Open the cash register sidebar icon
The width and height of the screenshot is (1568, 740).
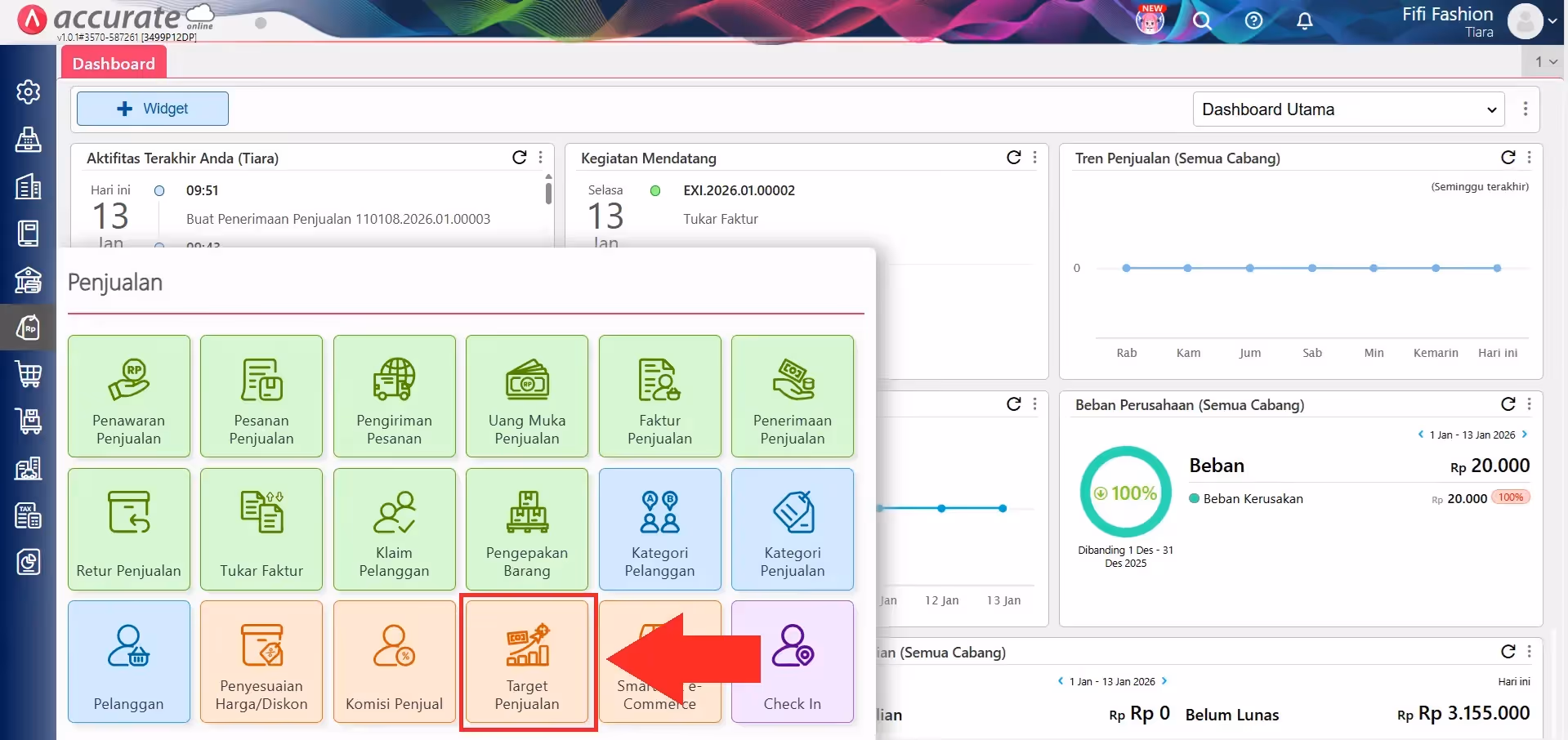pyautogui.click(x=29, y=139)
